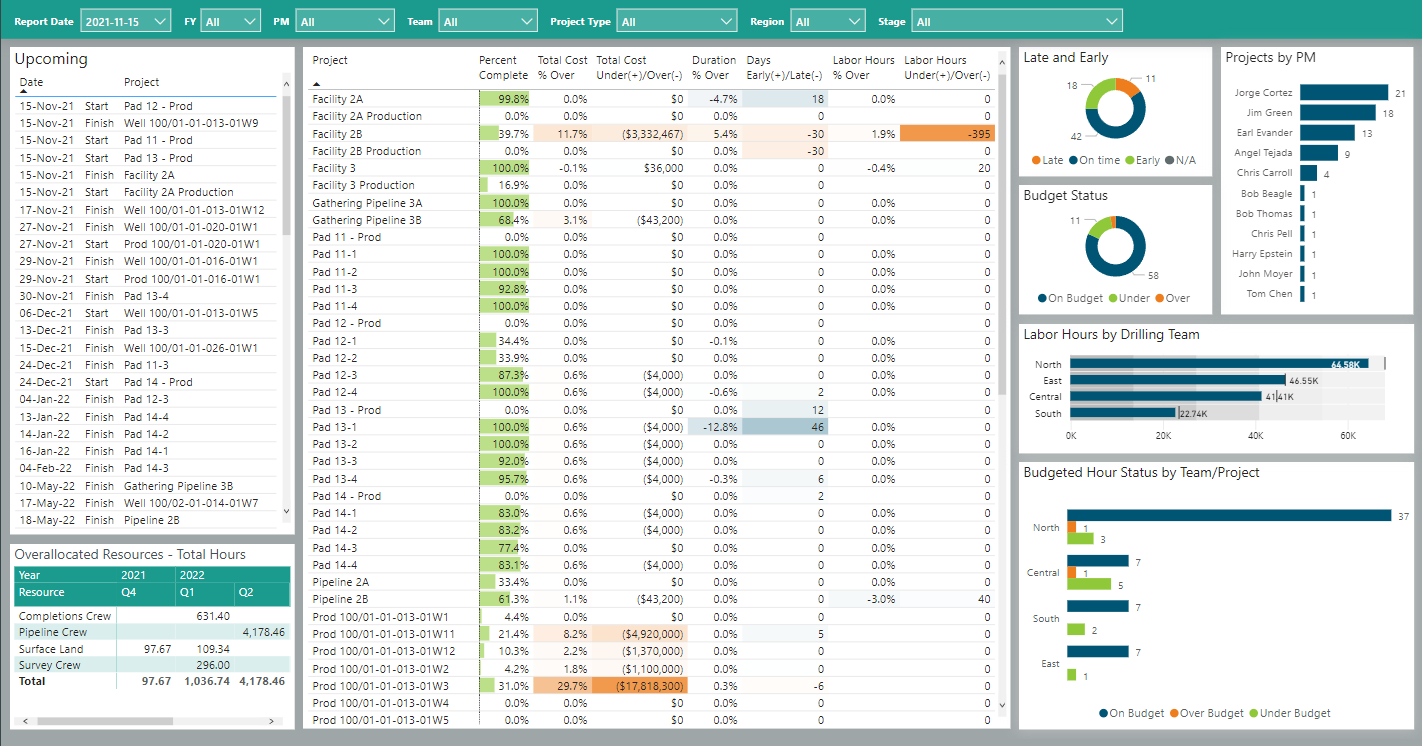Open the Report Date dropdown
1422x746 pixels.
[125, 21]
